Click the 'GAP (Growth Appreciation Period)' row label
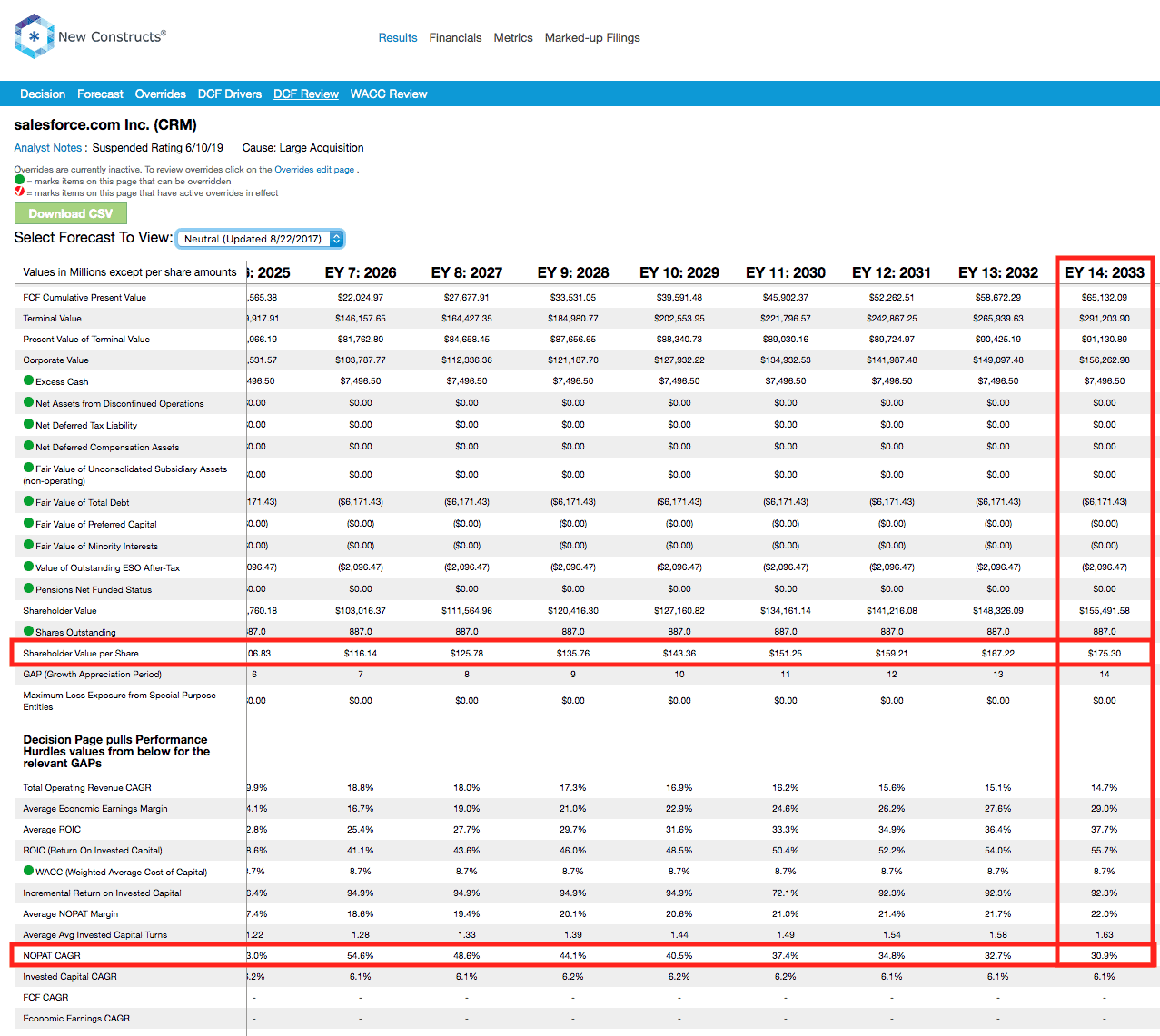This screenshot has width=1160, height=1036. (x=93, y=675)
